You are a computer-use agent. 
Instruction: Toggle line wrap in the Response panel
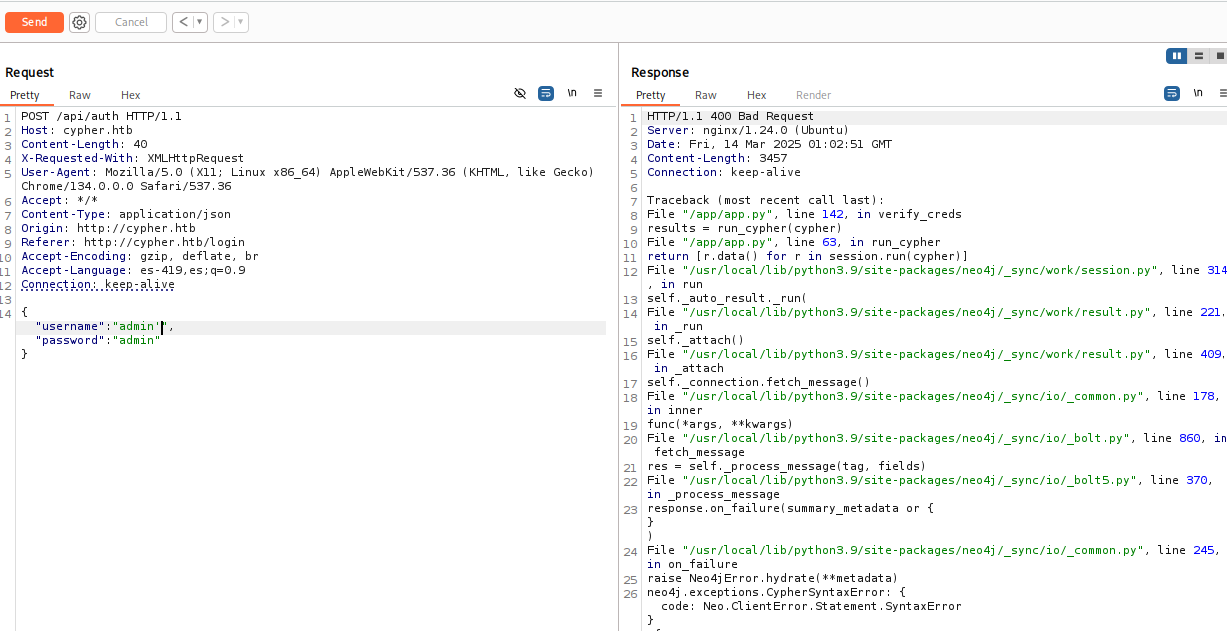coord(1172,93)
